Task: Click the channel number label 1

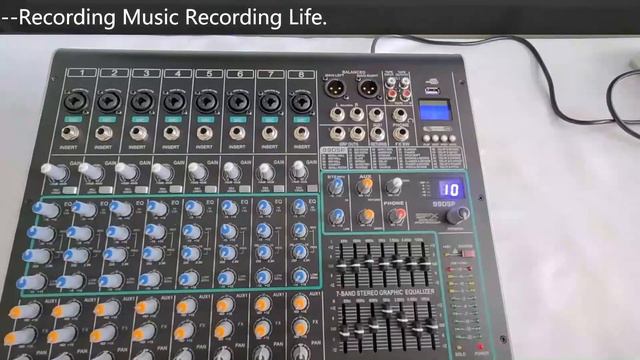Action: tap(82, 73)
